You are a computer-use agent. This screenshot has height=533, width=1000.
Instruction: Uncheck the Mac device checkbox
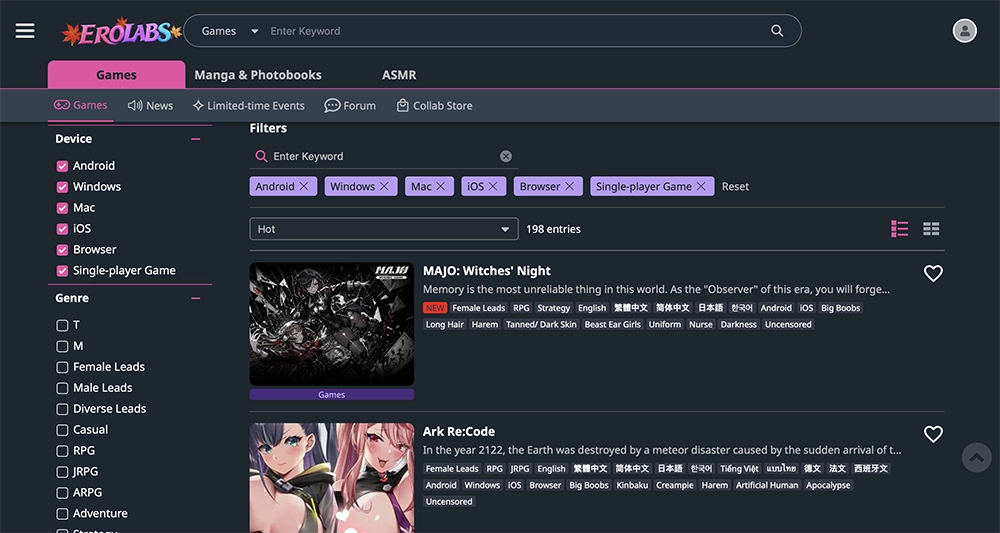[x=62, y=208]
